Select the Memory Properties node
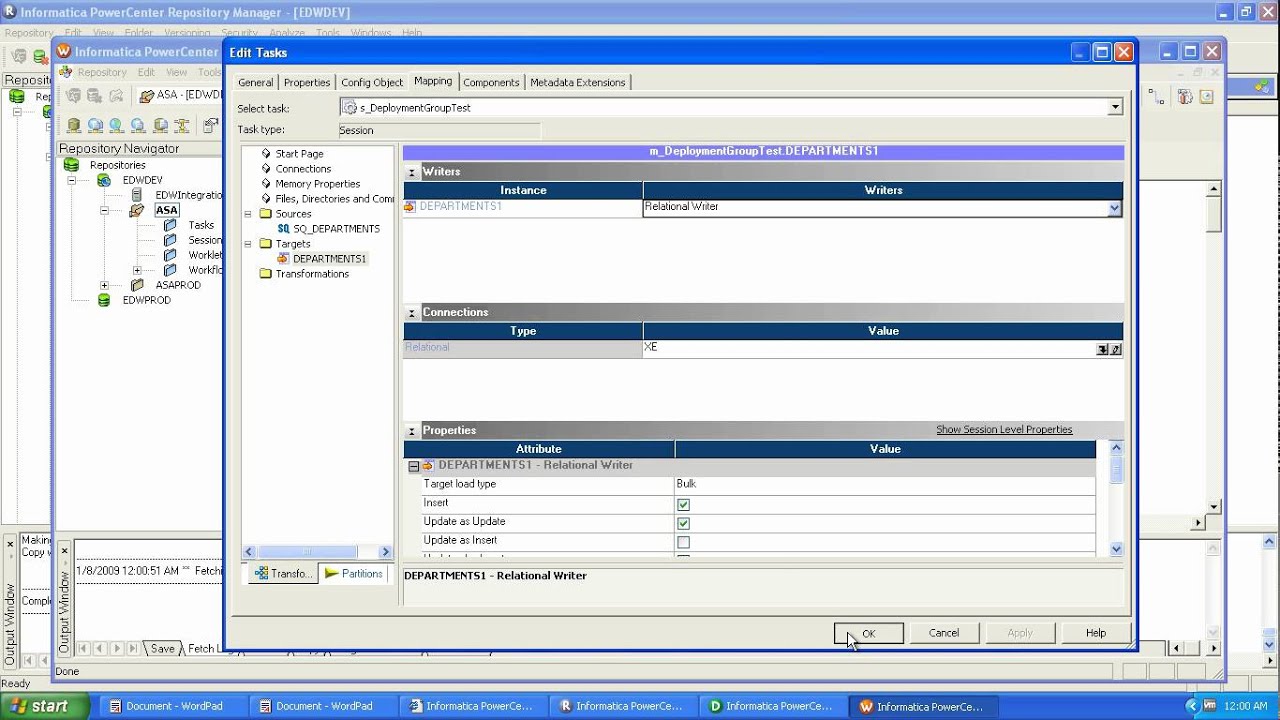This screenshot has width=1280, height=720. click(x=318, y=184)
